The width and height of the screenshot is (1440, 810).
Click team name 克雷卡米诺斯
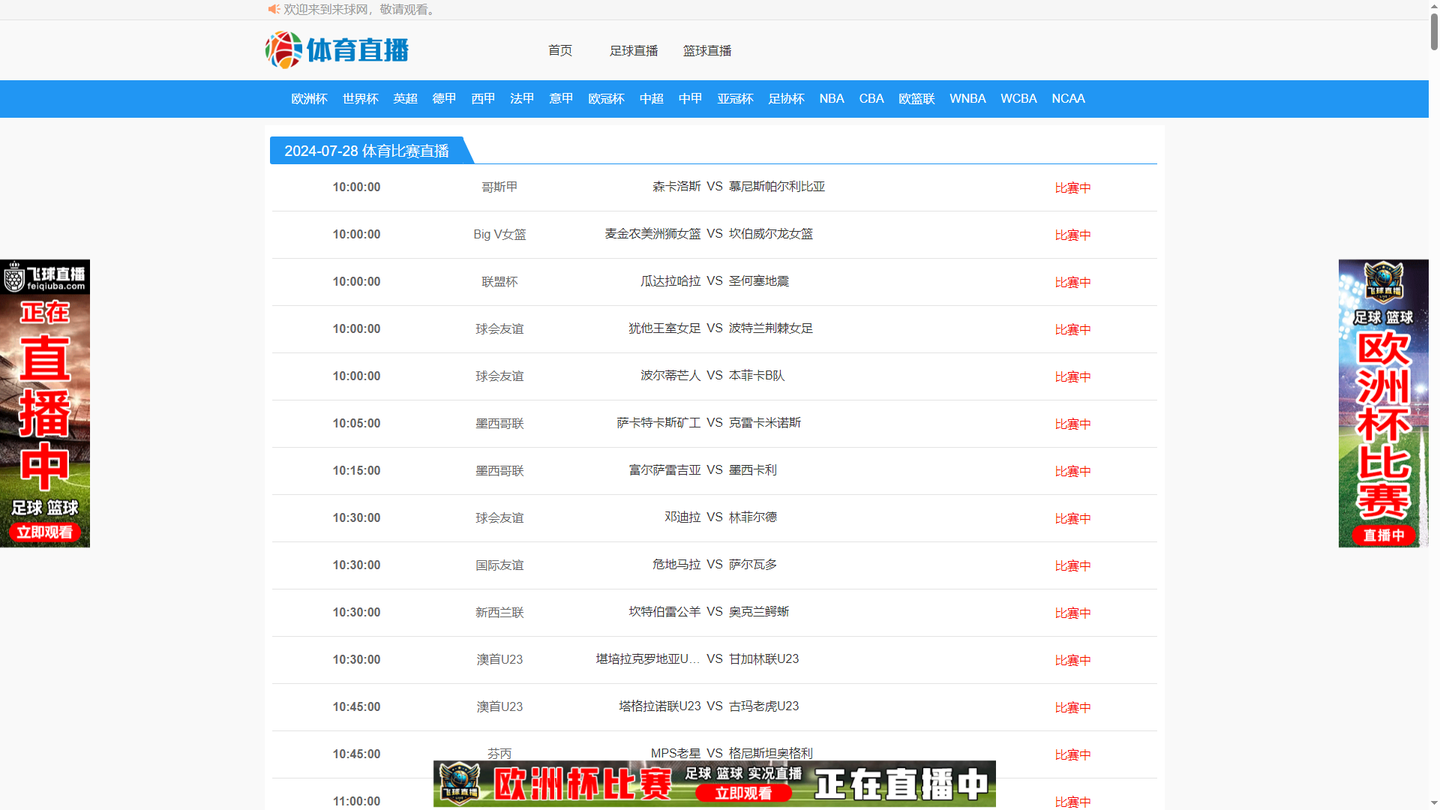pos(765,422)
